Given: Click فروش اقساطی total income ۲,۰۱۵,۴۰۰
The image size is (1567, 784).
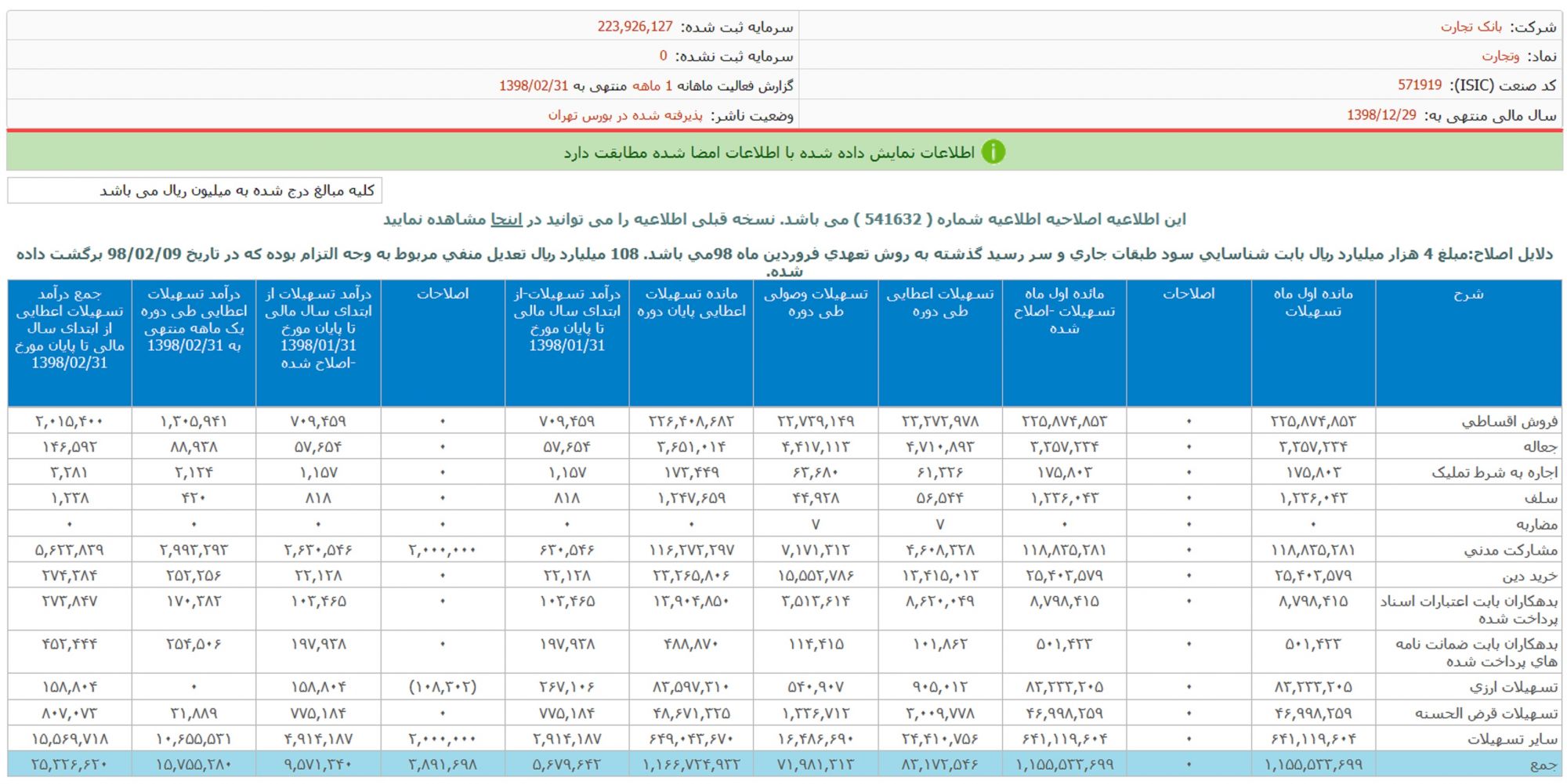Looking at the screenshot, I should click(x=69, y=421).
